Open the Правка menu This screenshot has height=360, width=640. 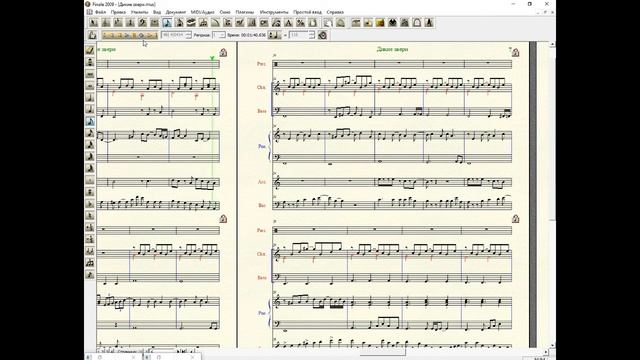118,12
